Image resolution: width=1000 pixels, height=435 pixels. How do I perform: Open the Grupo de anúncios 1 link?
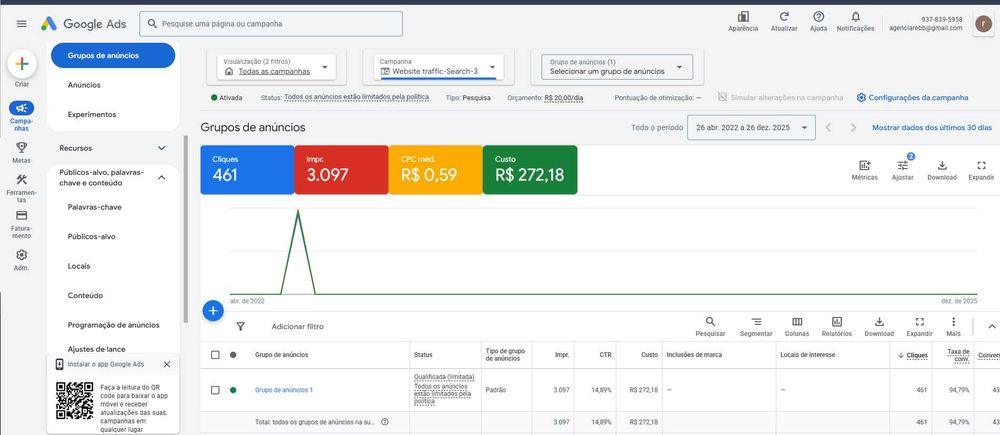click(x=284, y=390)
